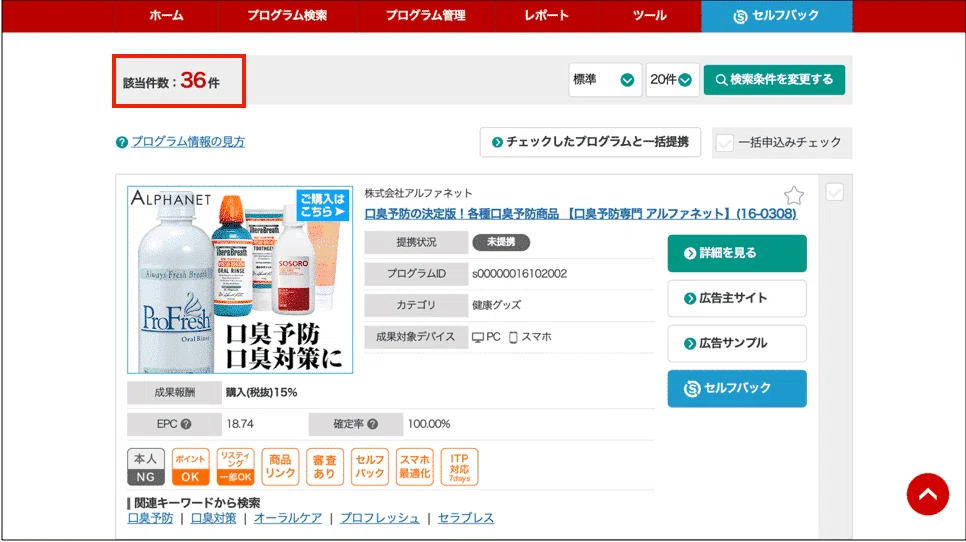Click the セルフバック badge icon in the row

click(370, 466)
